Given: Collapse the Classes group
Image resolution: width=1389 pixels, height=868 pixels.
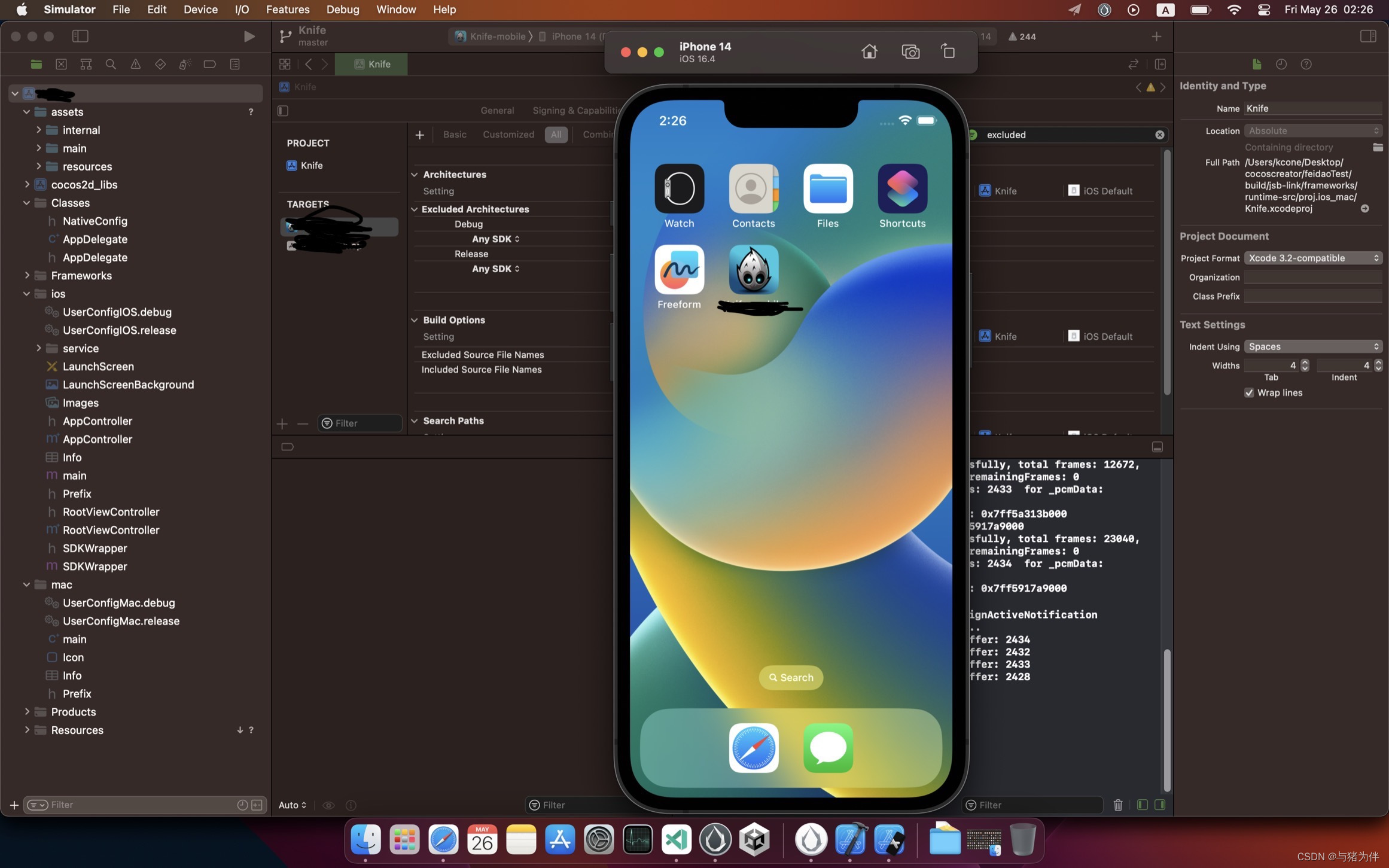Looking at the screenshot, I should click(26, 203).
